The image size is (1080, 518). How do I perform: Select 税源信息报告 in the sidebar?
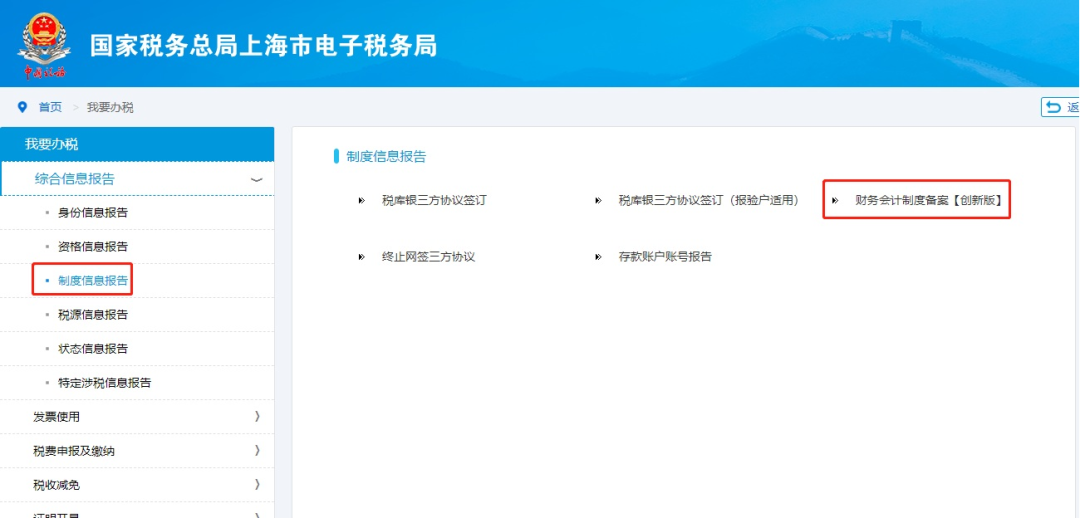coord(92,315)
